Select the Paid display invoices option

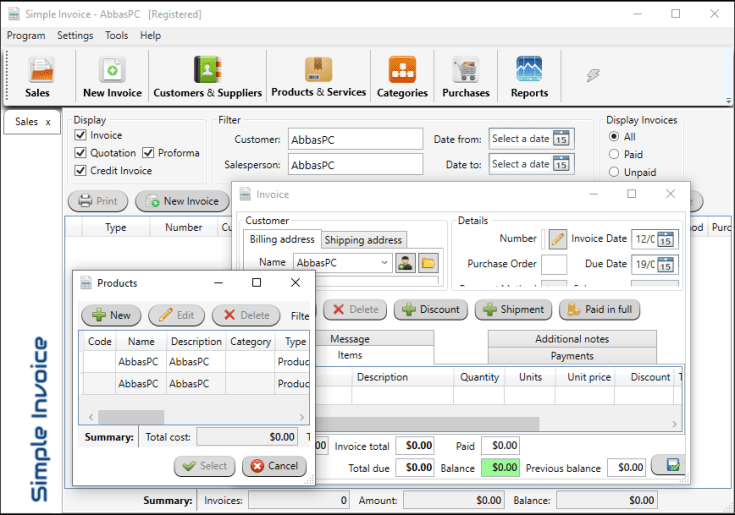pos(614,154)
